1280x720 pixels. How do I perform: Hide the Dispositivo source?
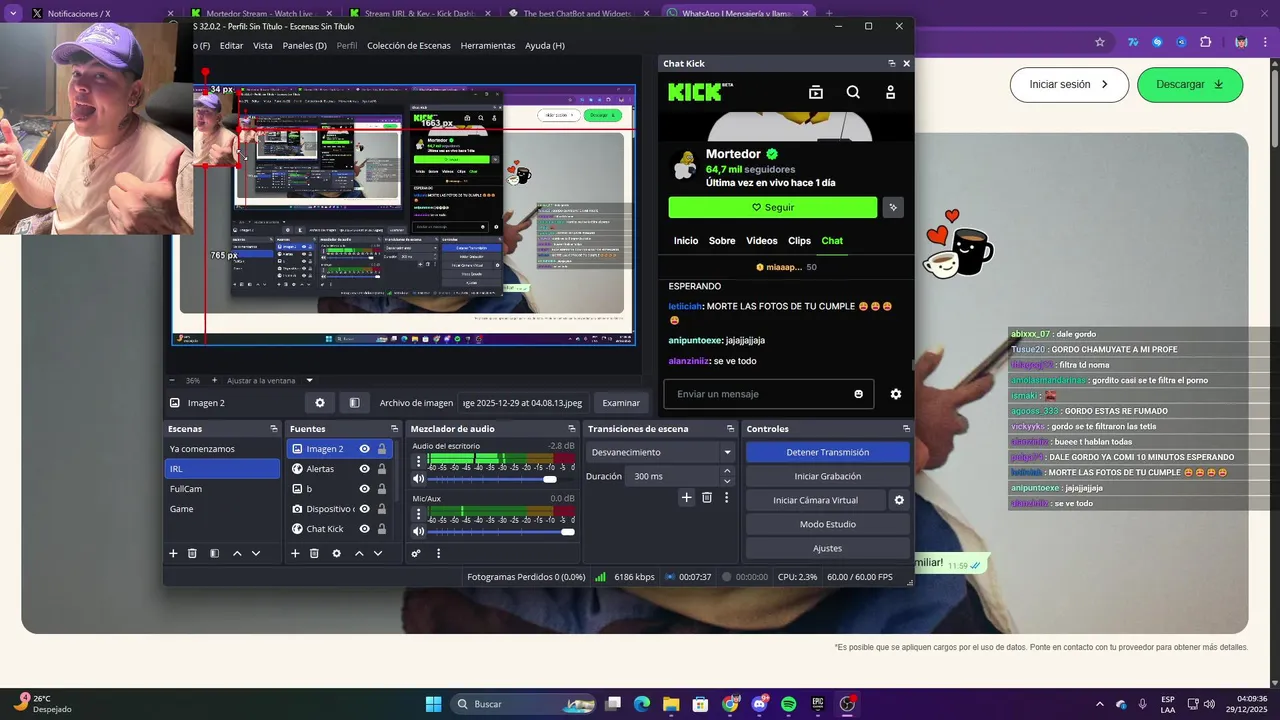[365, 509]
